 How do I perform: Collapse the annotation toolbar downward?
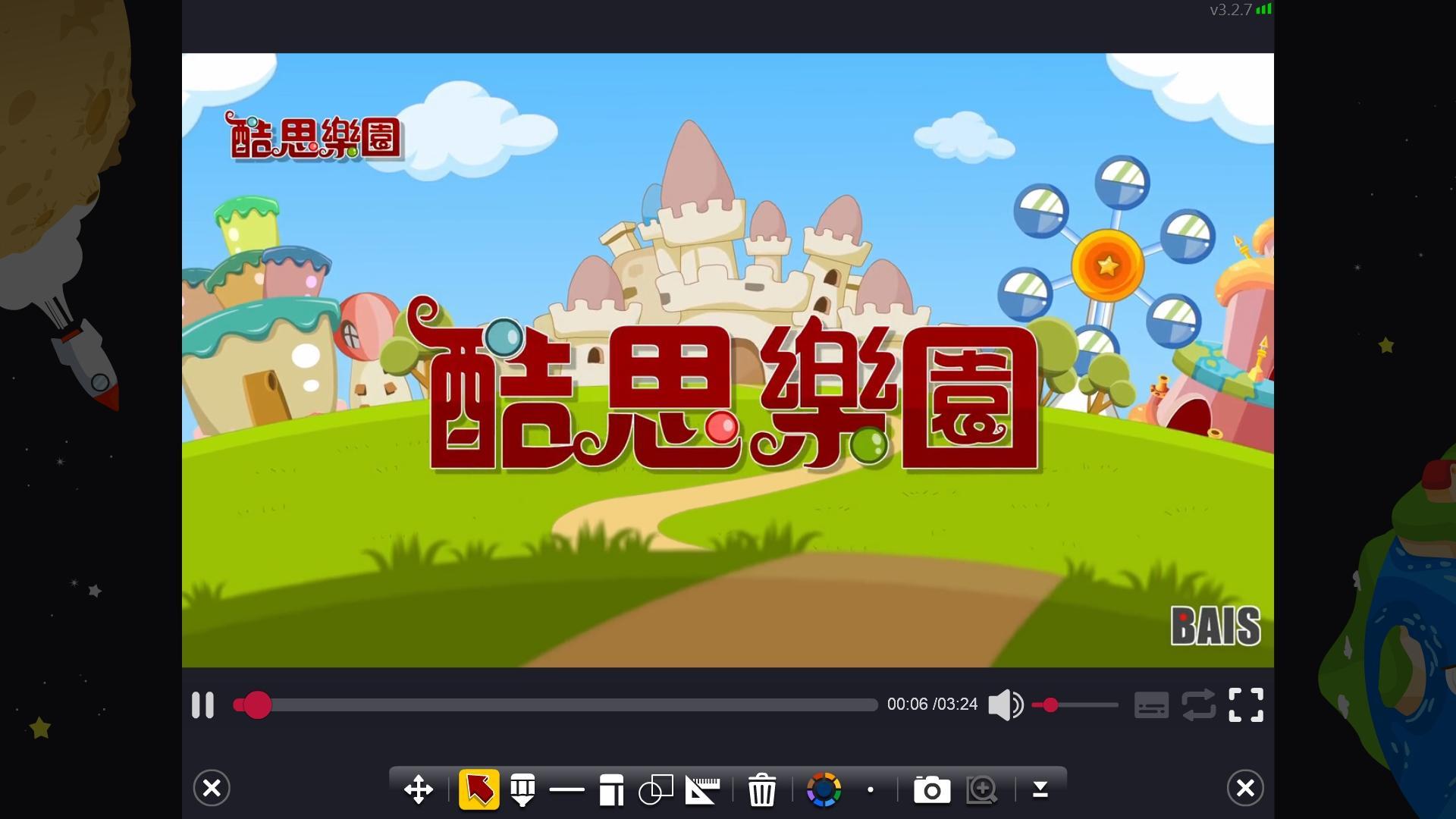pyautogui.click(x=1040, y=789)
